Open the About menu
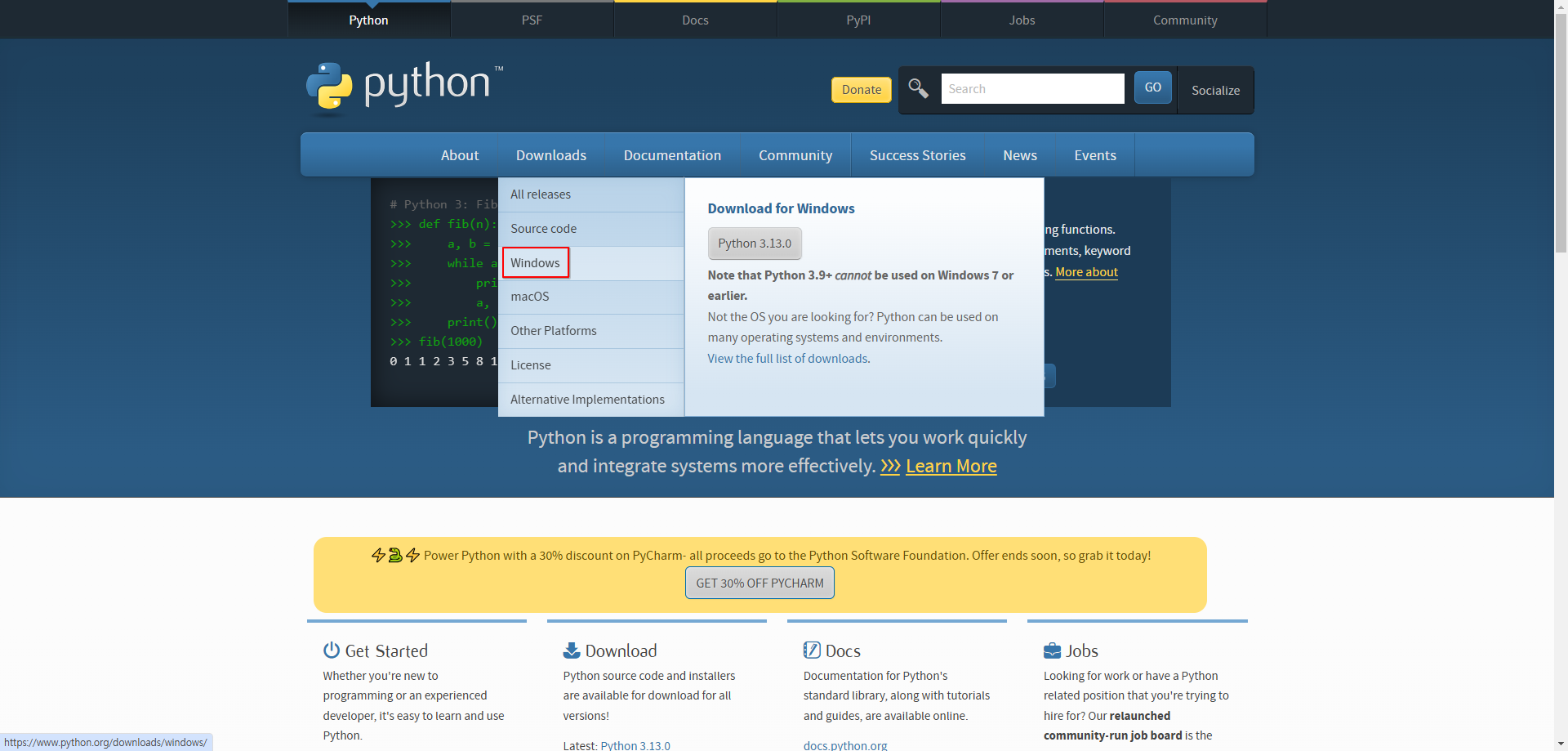This screenshot has width=1568, height=751. (x=460, y=155)
